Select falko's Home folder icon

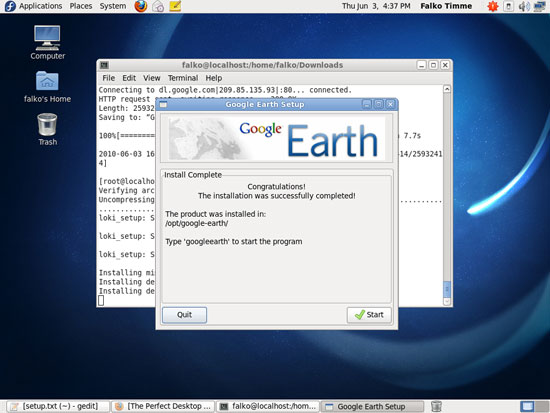click(47, 87)
